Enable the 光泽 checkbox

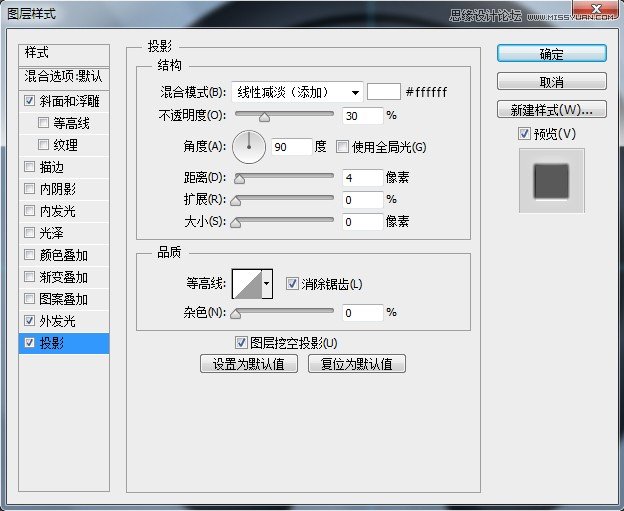29,232
